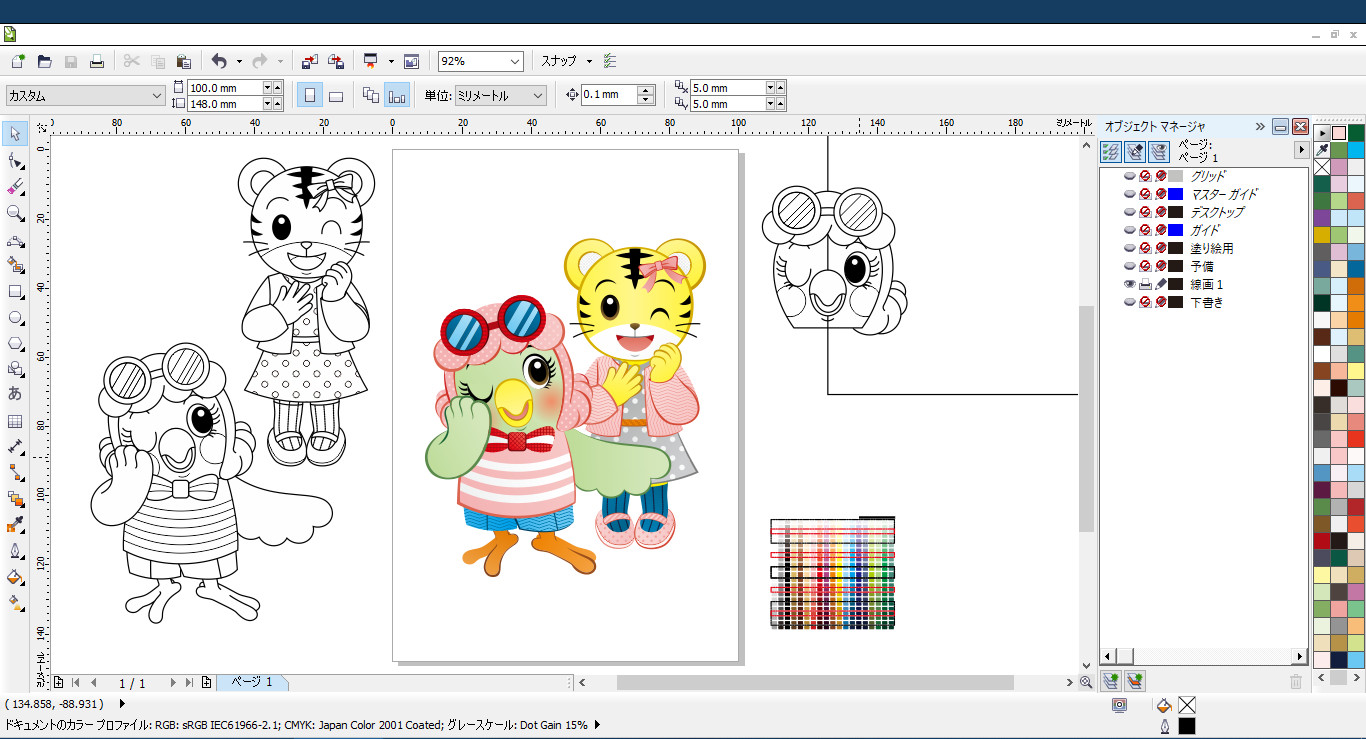Screen dimensions: 1366x739
Task: Toggle visibility of 塗り絵用 layer
Action: 1129,249
